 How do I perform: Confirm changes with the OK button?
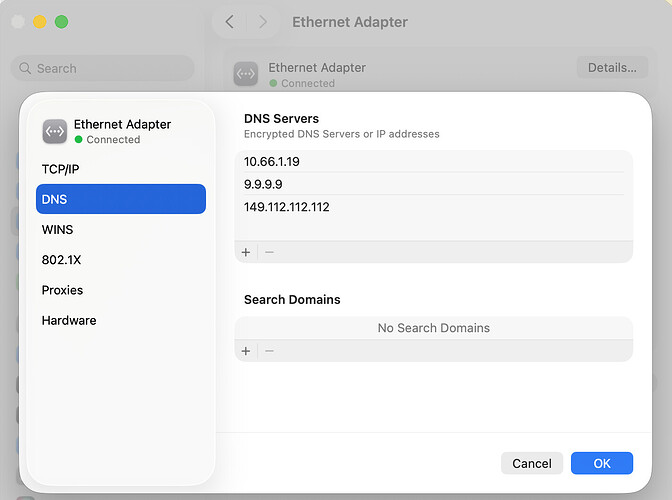pyautogui.click(x=601, y=463)
